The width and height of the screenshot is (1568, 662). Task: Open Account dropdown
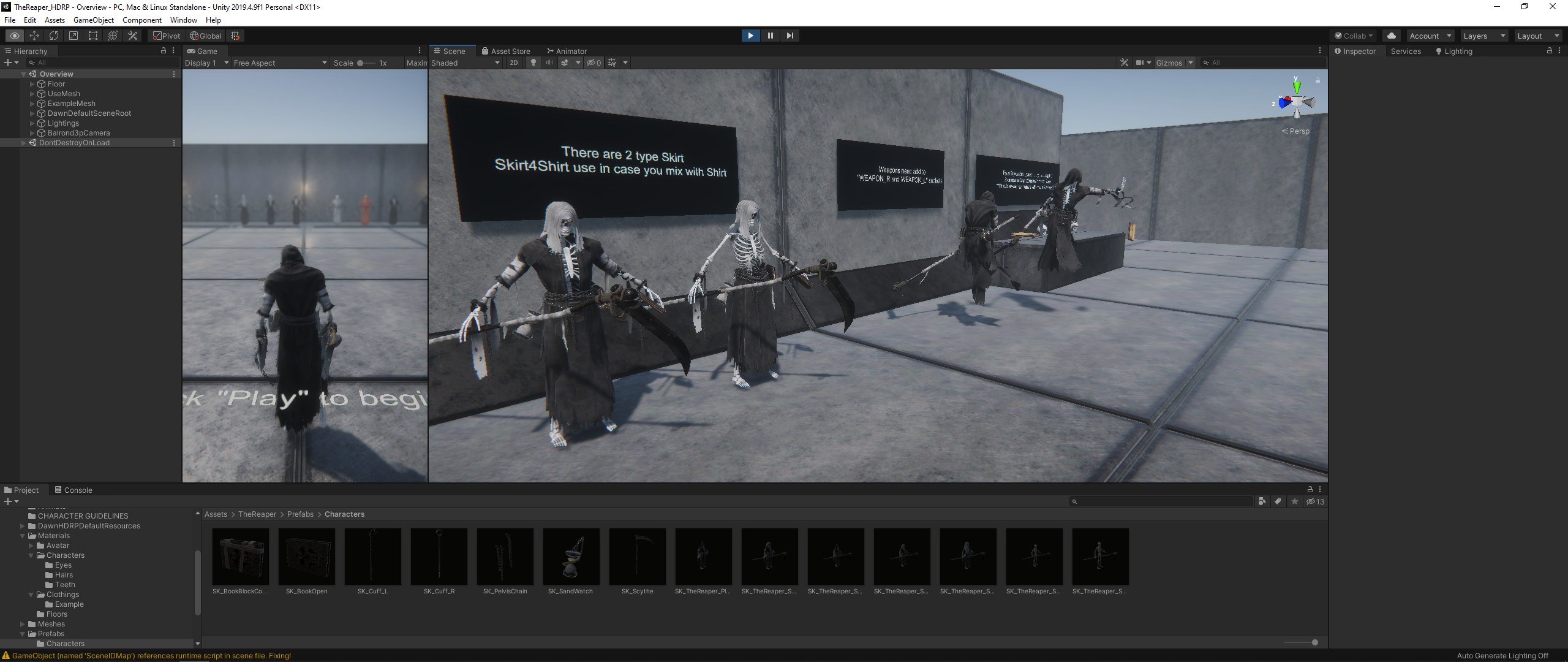pyautogui.click(x=1430, y=36)
